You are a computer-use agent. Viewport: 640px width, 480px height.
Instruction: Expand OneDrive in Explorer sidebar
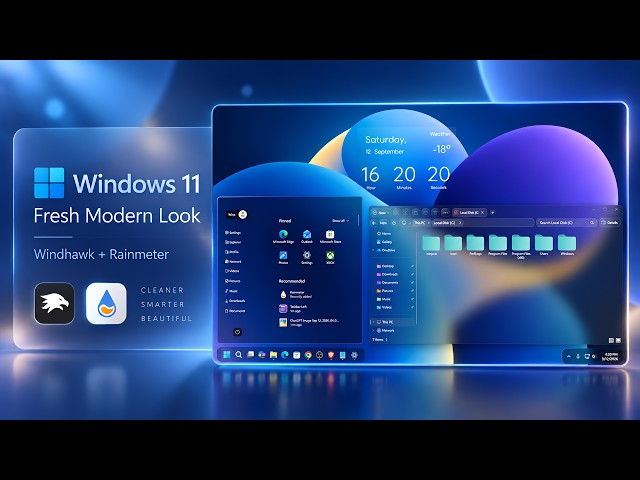click(x=373, y=250)
